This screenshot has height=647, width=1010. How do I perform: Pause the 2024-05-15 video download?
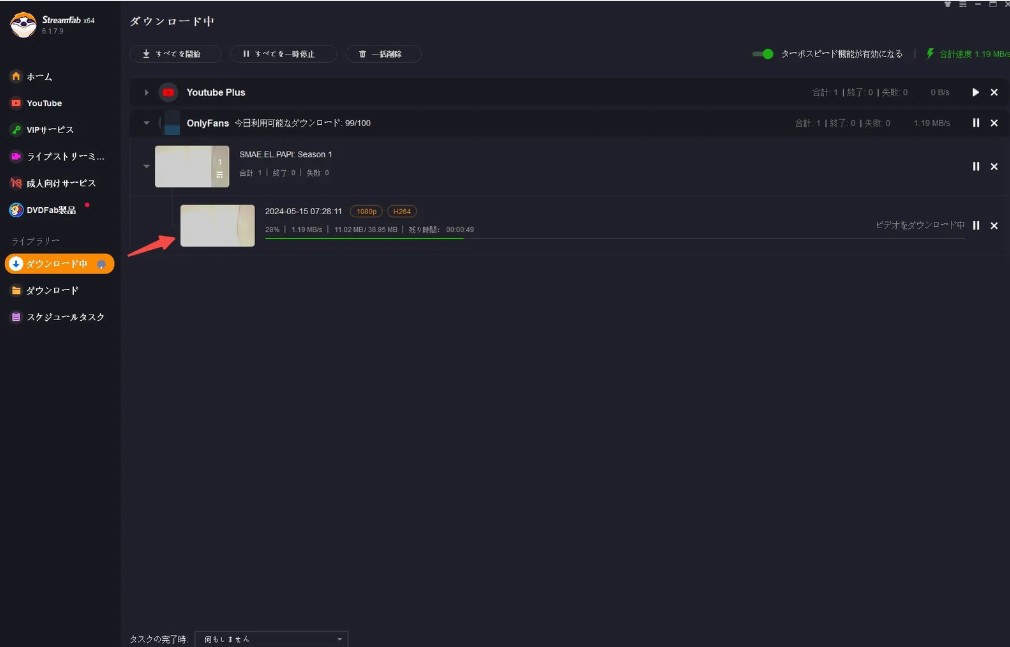976,226
